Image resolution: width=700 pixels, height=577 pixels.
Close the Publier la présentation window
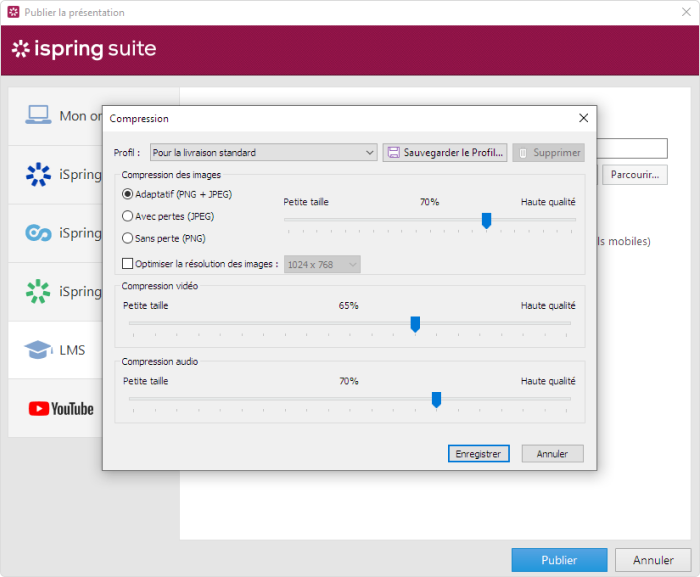click(686, 12)
